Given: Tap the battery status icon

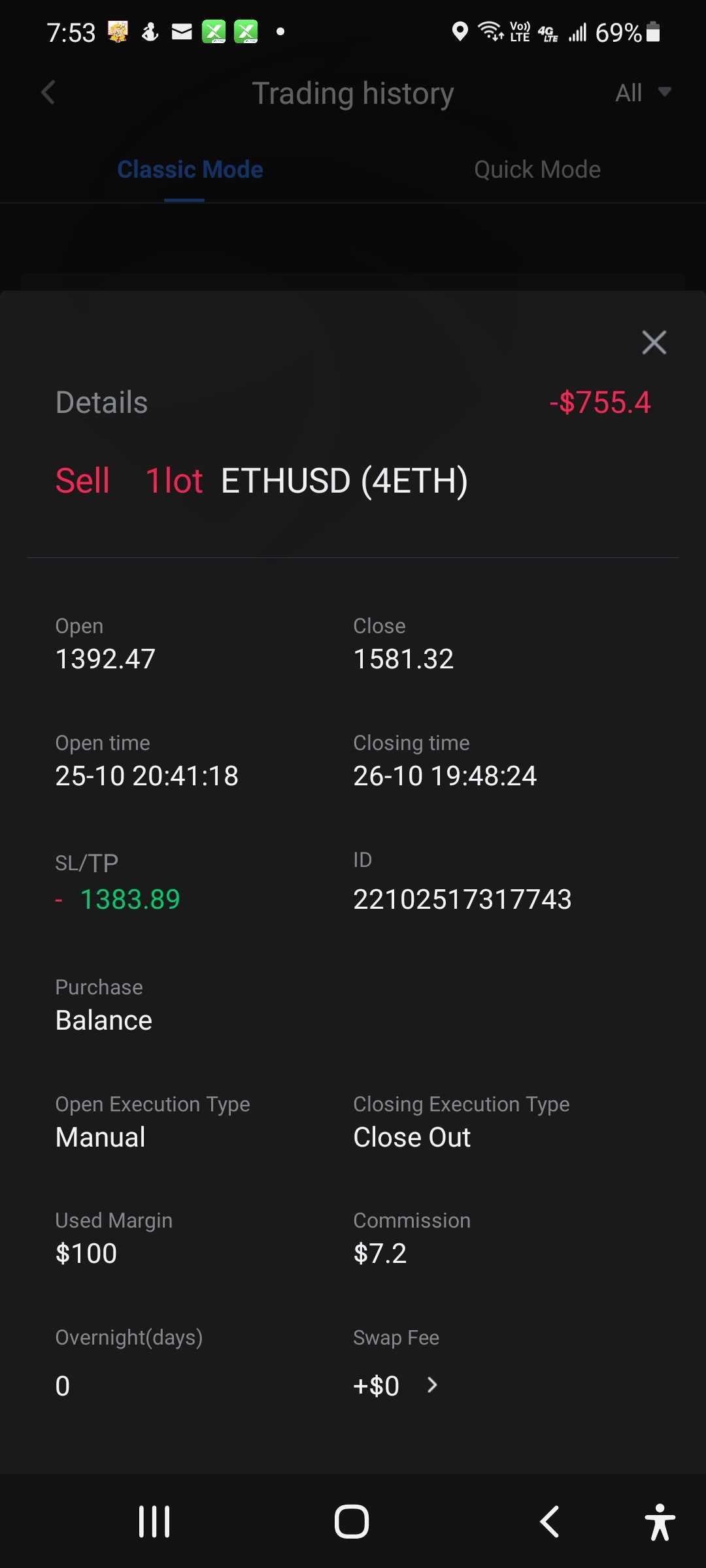Looking at the screenshot, I should tap(653, 31).
